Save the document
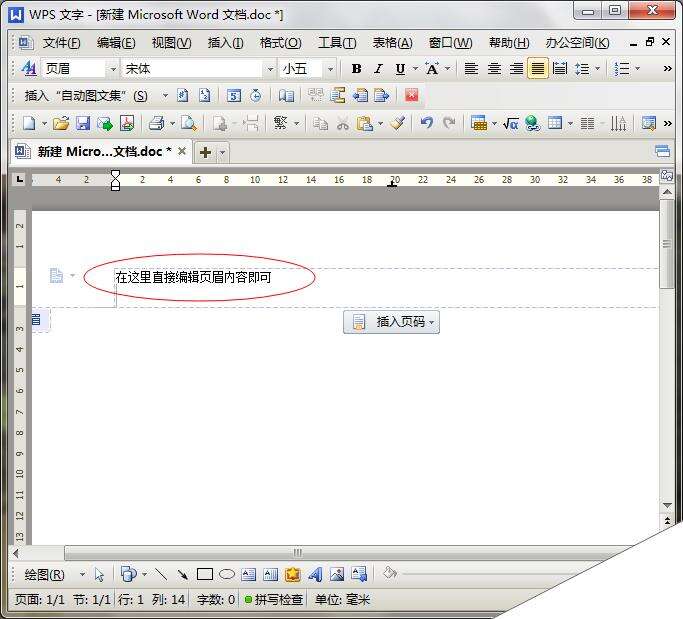Image resolution: width=683 pixels, height=619 pixels. [83, 124]
